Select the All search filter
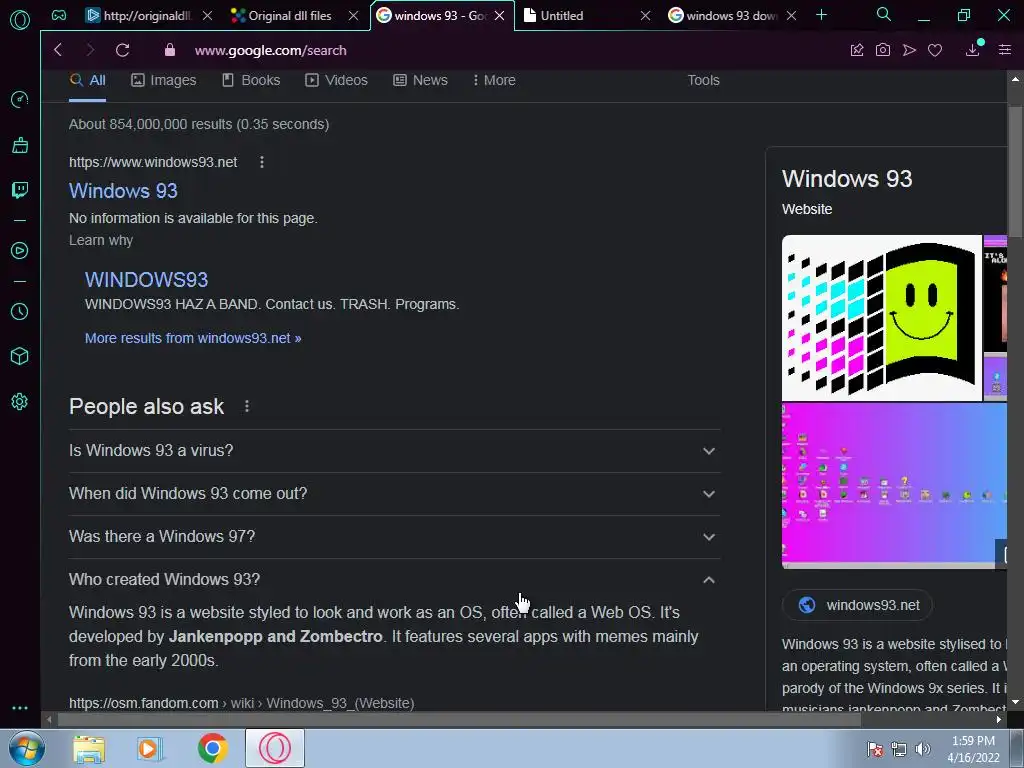1024x768 pixels. pyautogui.click(x=88, y=80)
